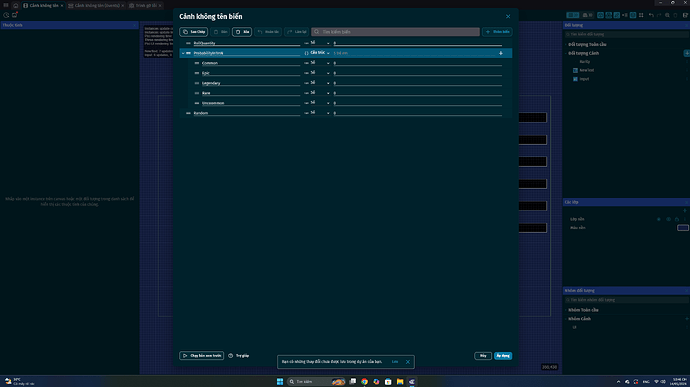Click the drag handle of Rare row
The width and height of the screenshot is (690, 387).
[x=197, y=93]
